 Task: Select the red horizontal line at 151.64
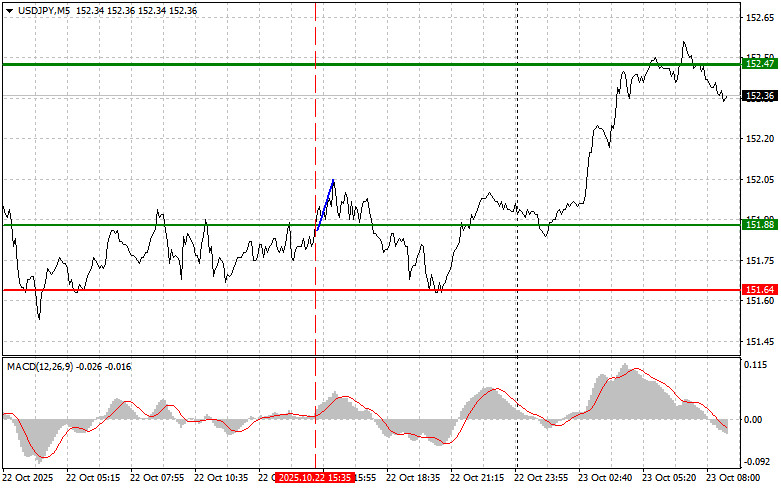click(x=200, y=290)
